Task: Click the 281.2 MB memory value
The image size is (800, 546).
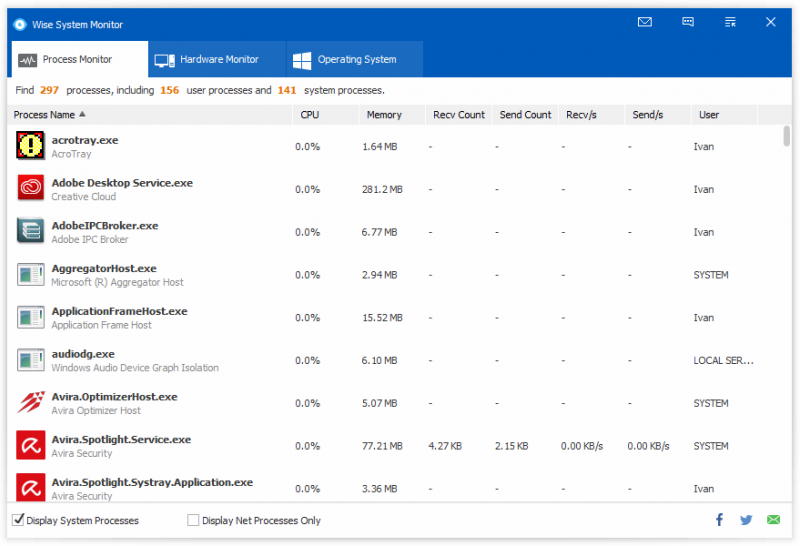Action: pyautogui.click(x=382, y=189)
